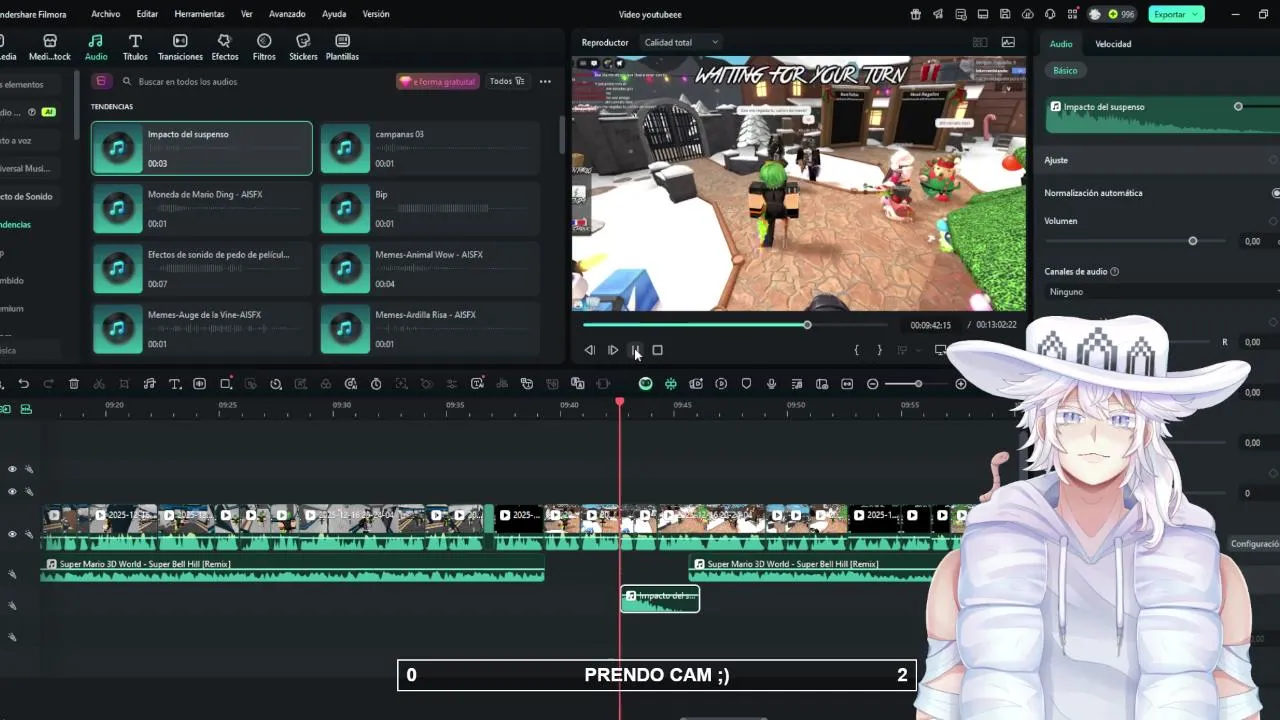
Task: Click the mark-out curly brace under preview
Action: coord(879,350)
